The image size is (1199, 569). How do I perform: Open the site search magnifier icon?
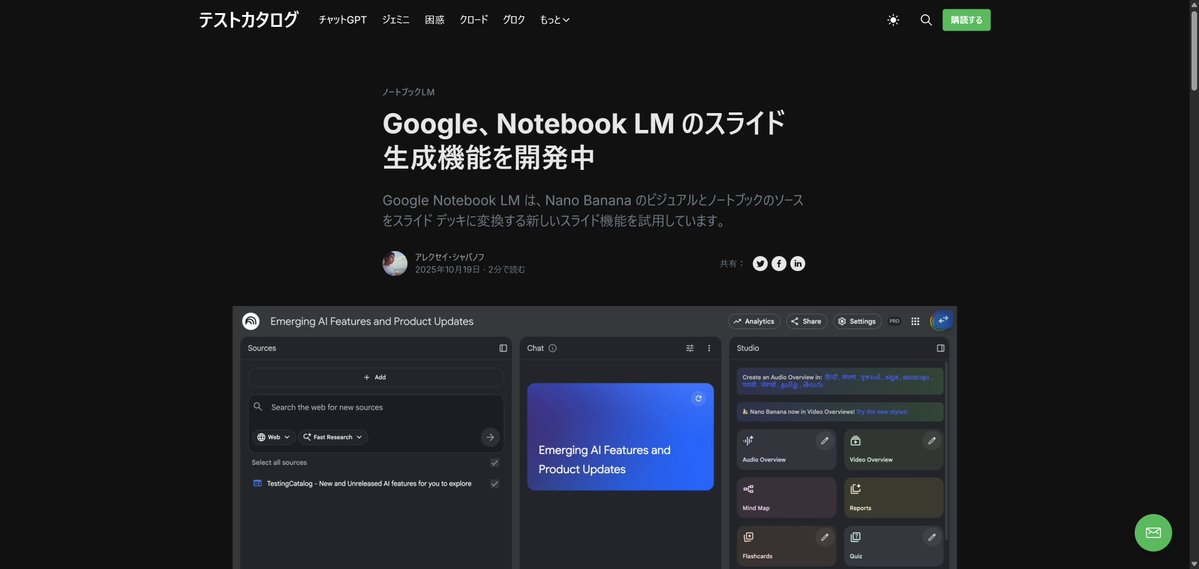click(x=926, y=20)
